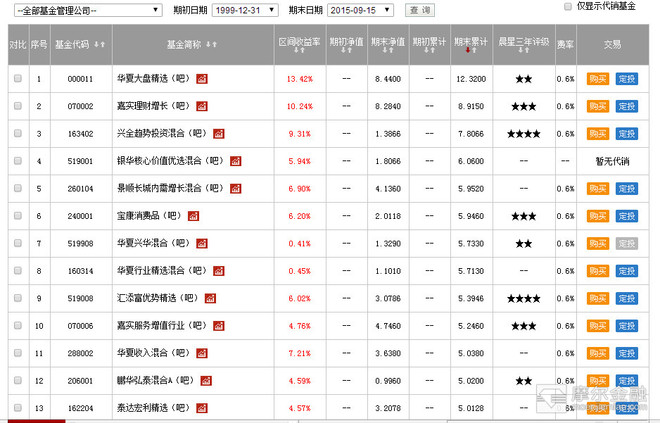Sort by 基金简称 arrows
Image resolution: width=660 pixels, height=423 pixels.
pos(211,44)
